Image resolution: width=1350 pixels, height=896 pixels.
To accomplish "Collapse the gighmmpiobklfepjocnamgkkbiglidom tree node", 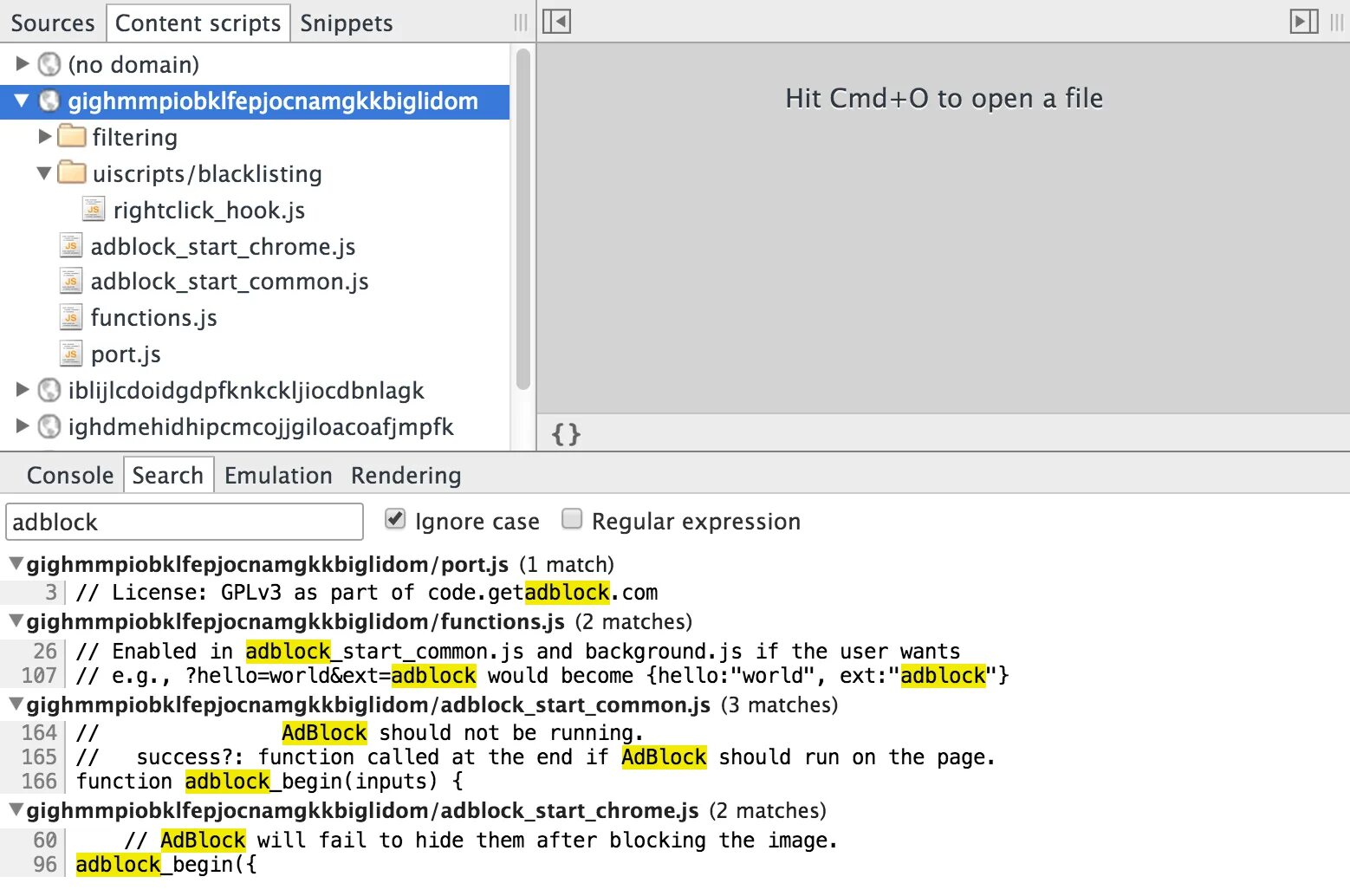I will point(22,101).
